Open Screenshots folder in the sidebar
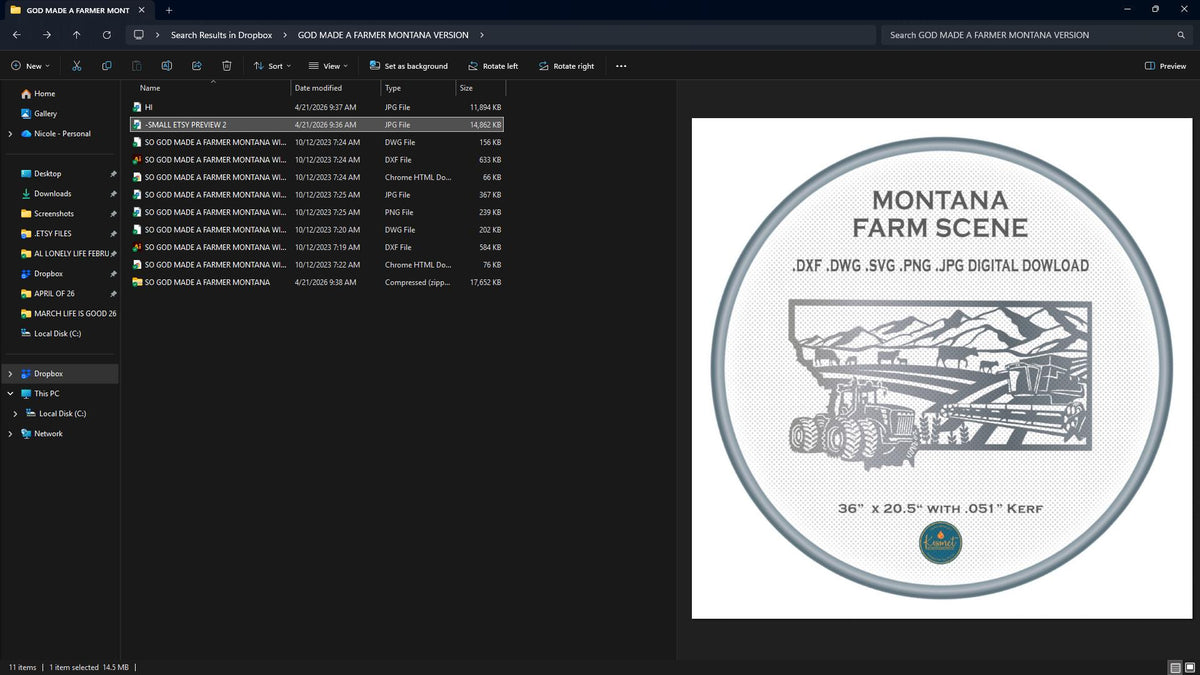This screenshot has height=675, width=1200. pyautogui.click(x=54, y=214)
